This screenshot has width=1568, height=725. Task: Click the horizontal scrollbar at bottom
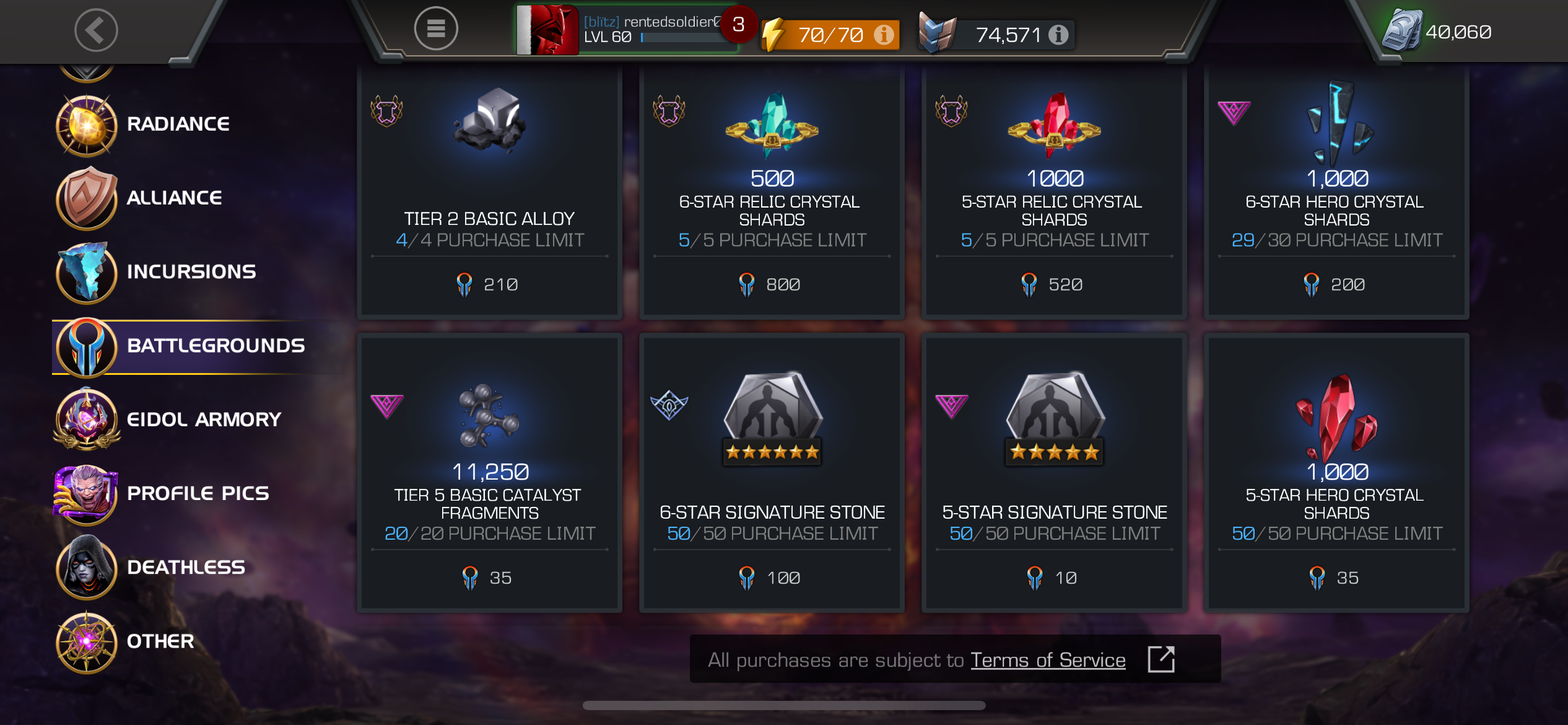(784, 705)
